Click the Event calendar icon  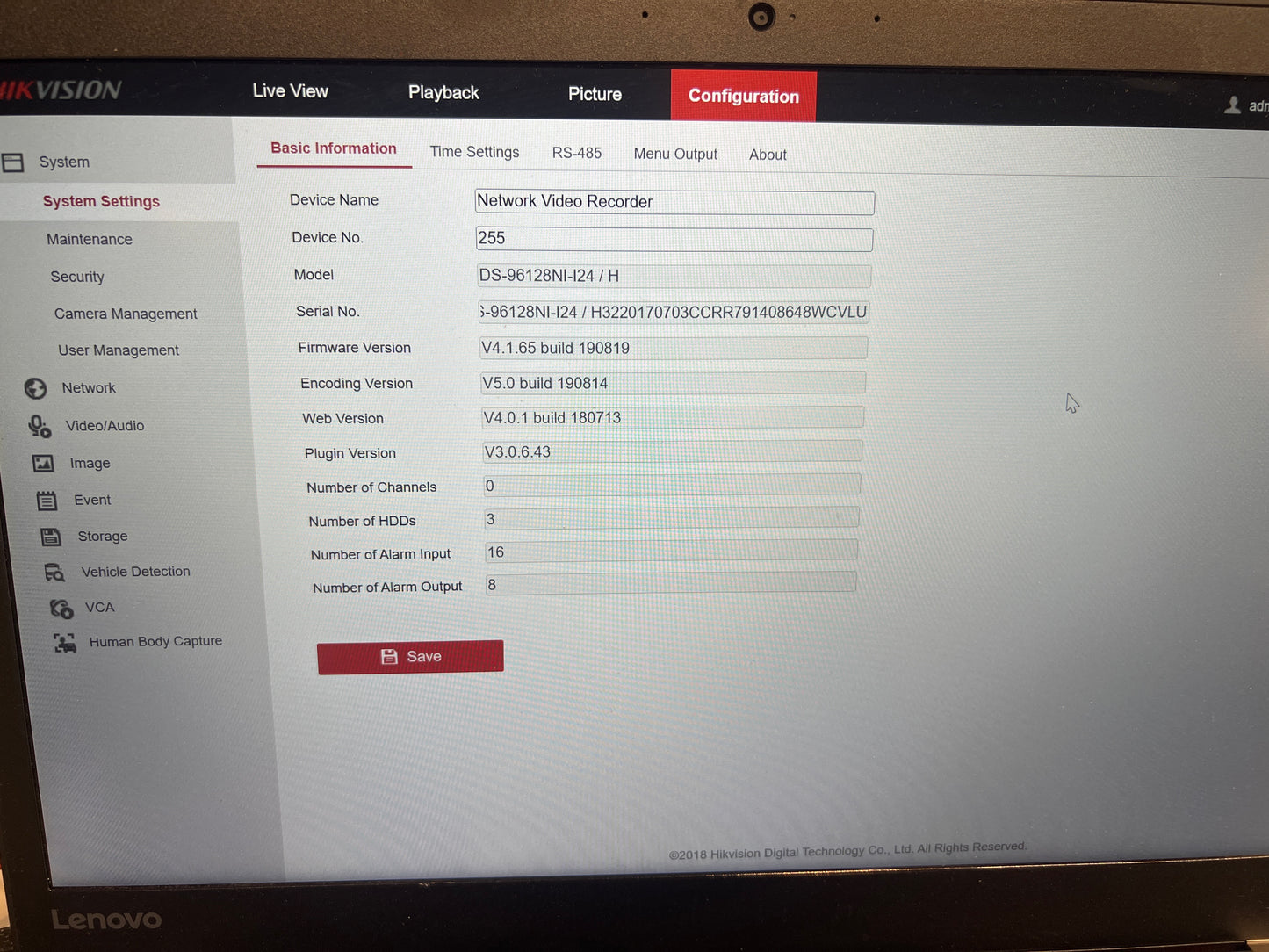click(x=47, y=501)
